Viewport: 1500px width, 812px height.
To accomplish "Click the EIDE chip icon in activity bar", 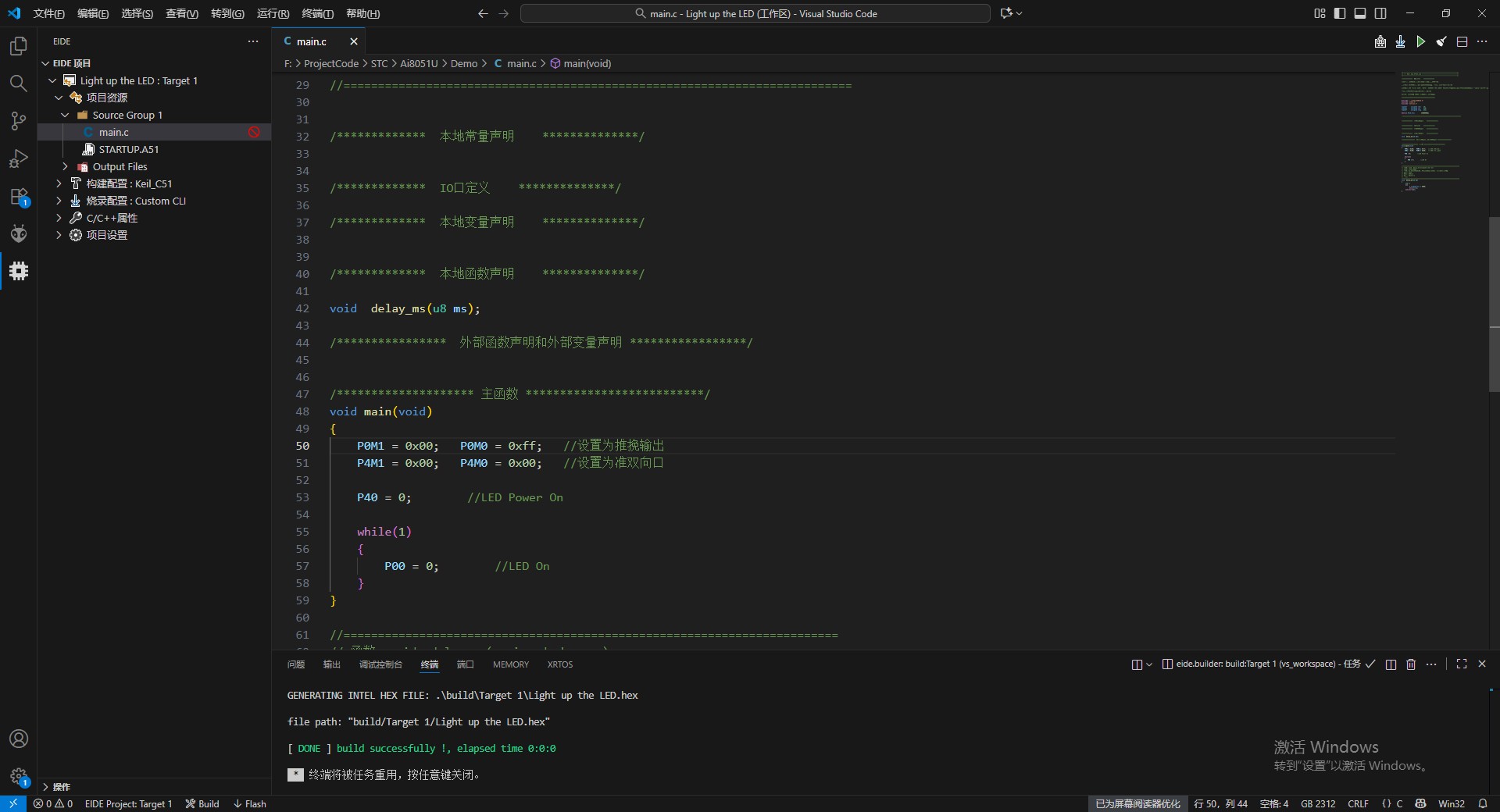I will point(18,271).
